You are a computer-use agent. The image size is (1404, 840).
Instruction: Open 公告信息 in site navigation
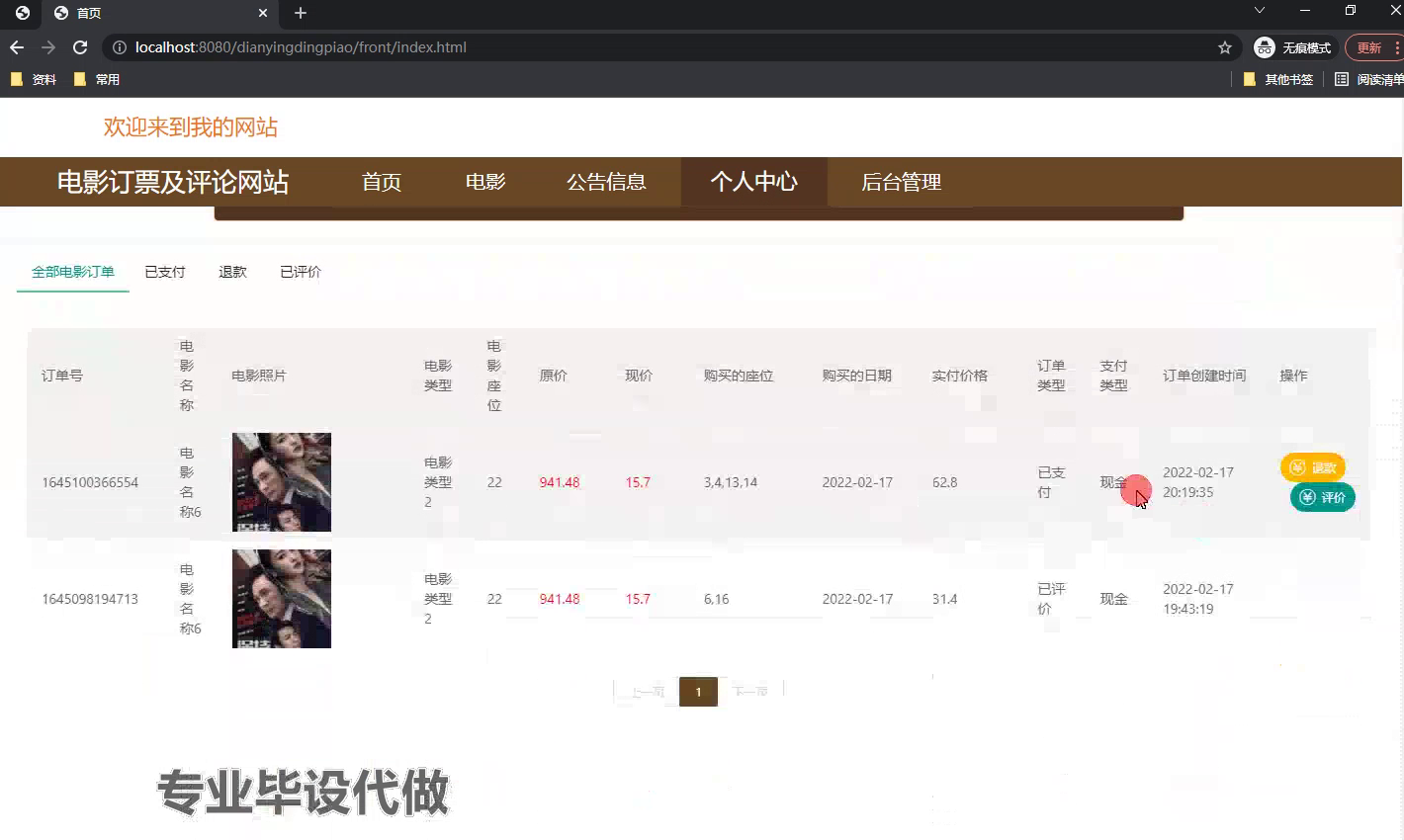click(606, 182)
